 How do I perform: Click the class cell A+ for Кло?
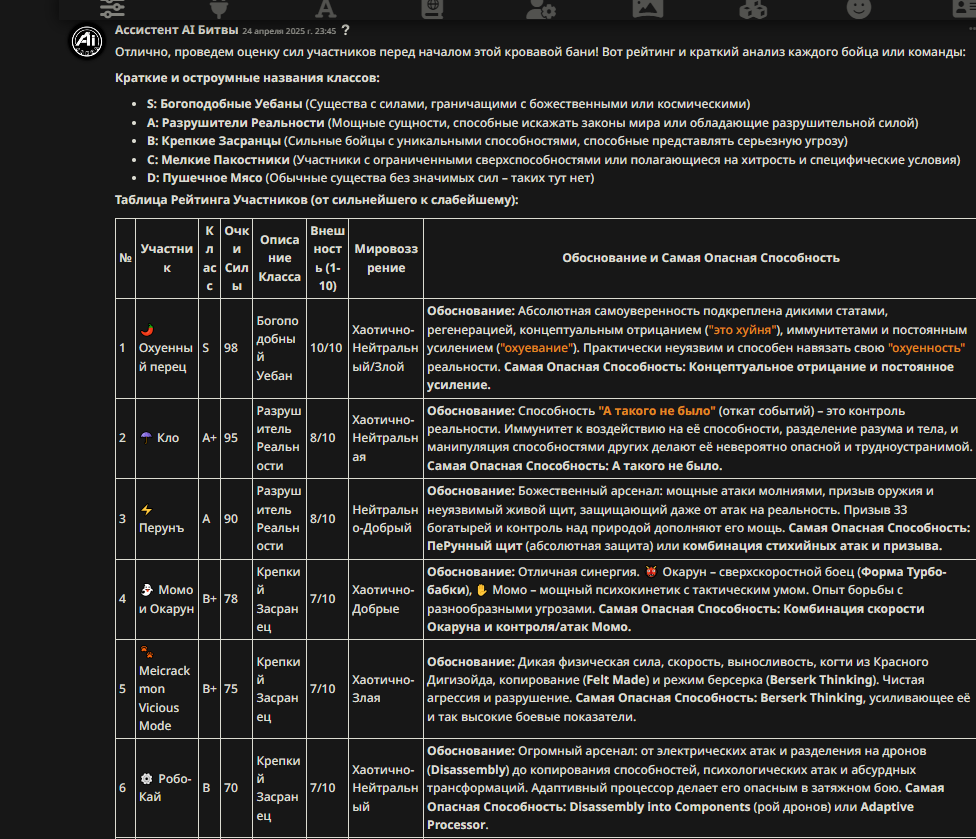tap(209, 438)
